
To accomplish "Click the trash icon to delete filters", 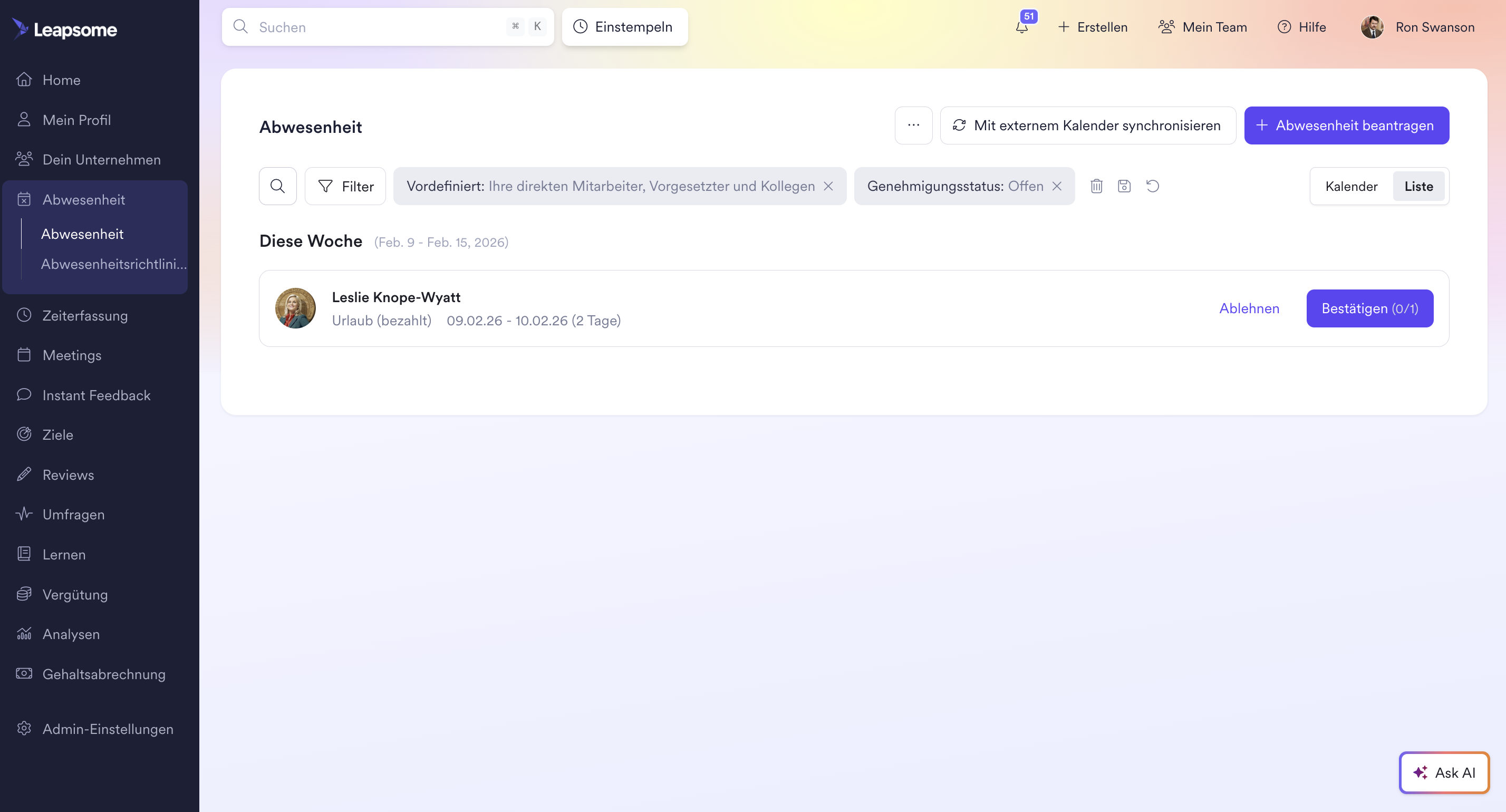I will click(x=1096, y=186).
